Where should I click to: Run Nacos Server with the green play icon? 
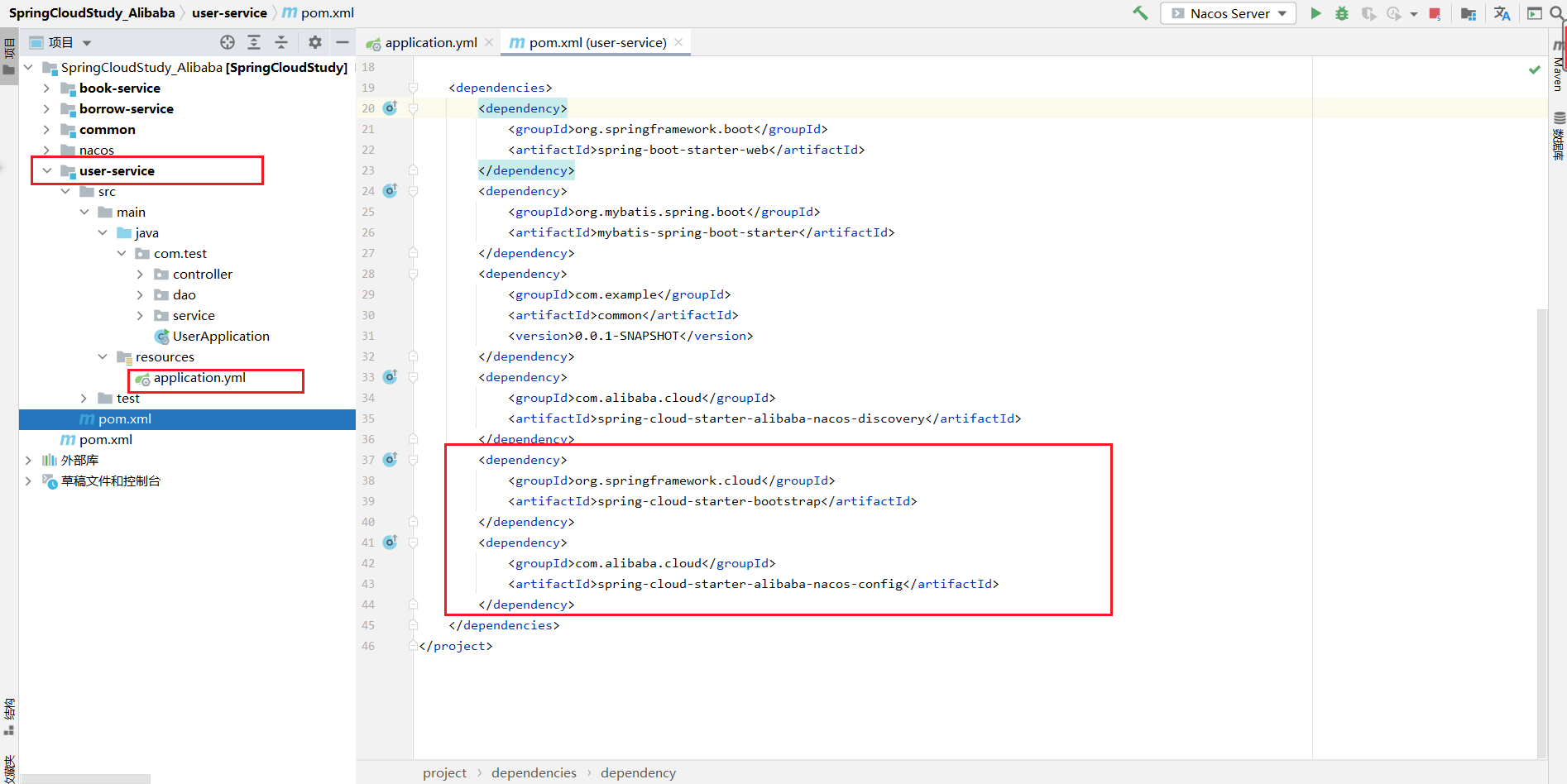click(x=1315, y=13)
